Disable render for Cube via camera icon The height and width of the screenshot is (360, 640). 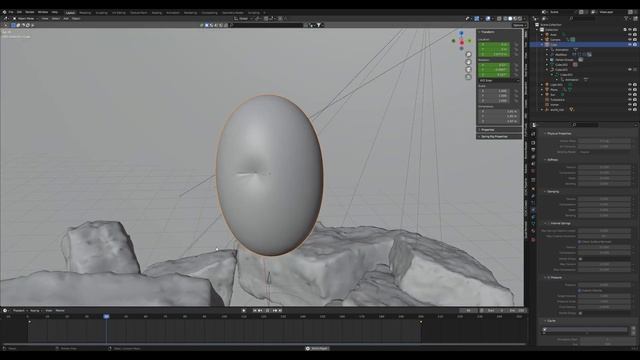click(635, 44)
